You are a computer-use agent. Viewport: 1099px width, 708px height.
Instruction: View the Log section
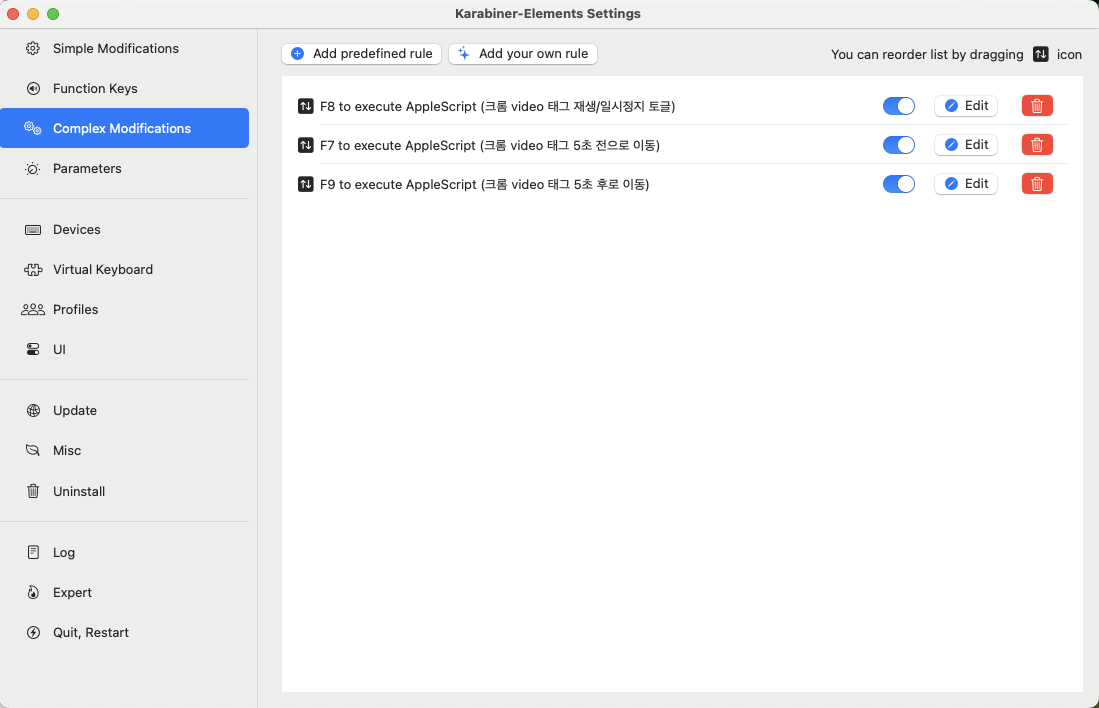[125, 552]
